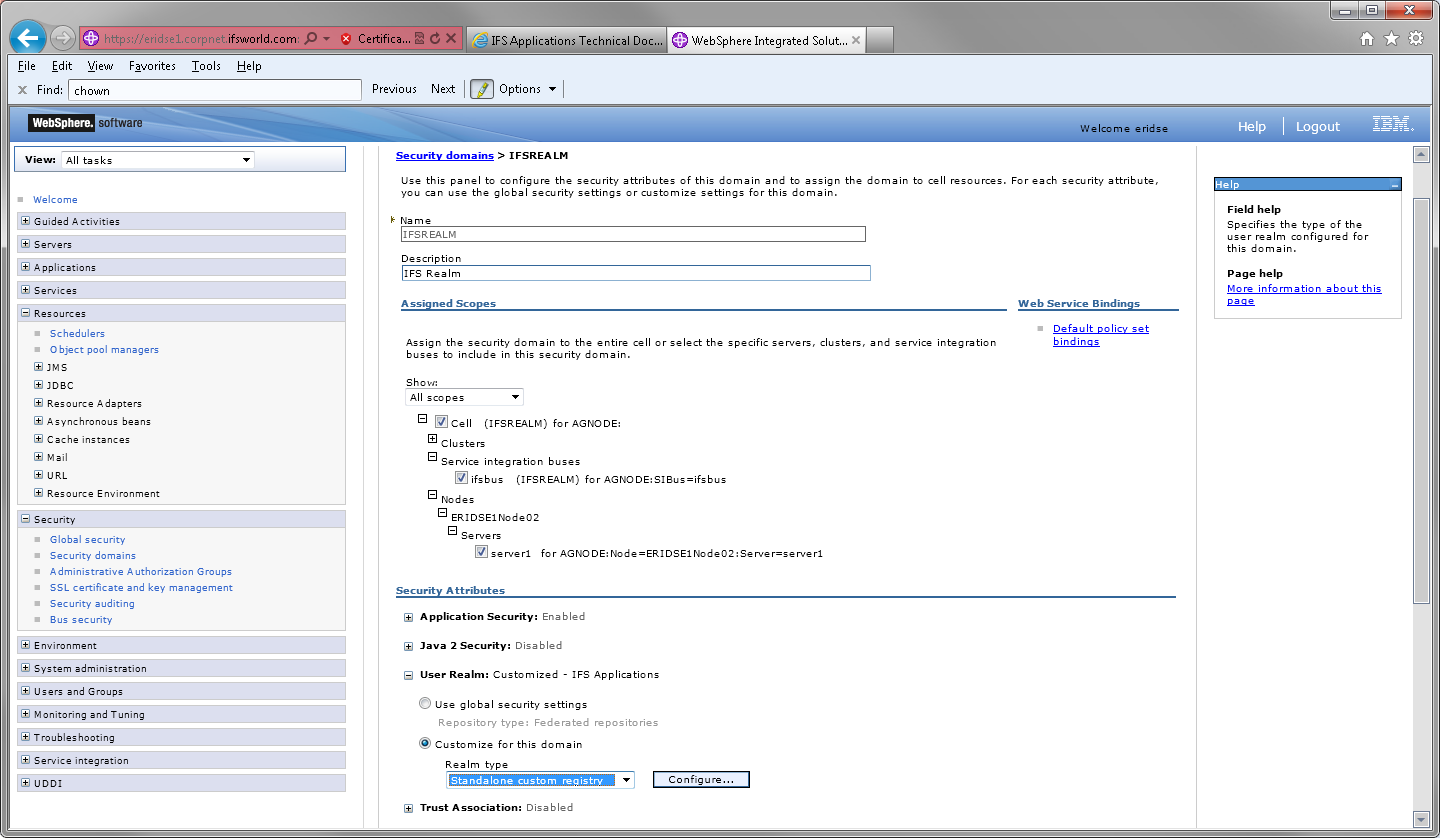Open the View menu
1440x838 pixels.
click(100, 66)
